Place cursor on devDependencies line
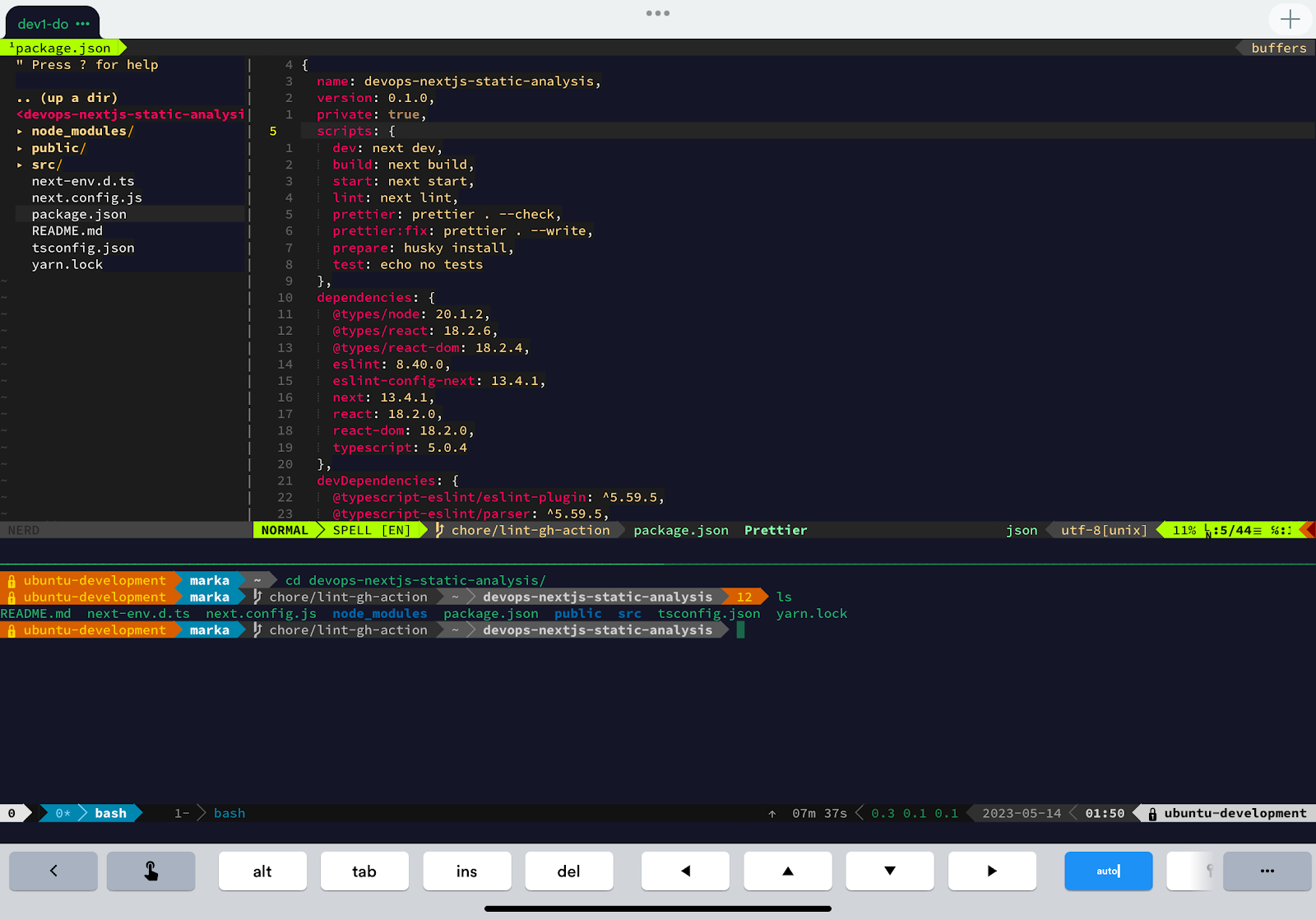Image resolution: width=1316 pixels, height=920 pixels. [x=387, y=481]
